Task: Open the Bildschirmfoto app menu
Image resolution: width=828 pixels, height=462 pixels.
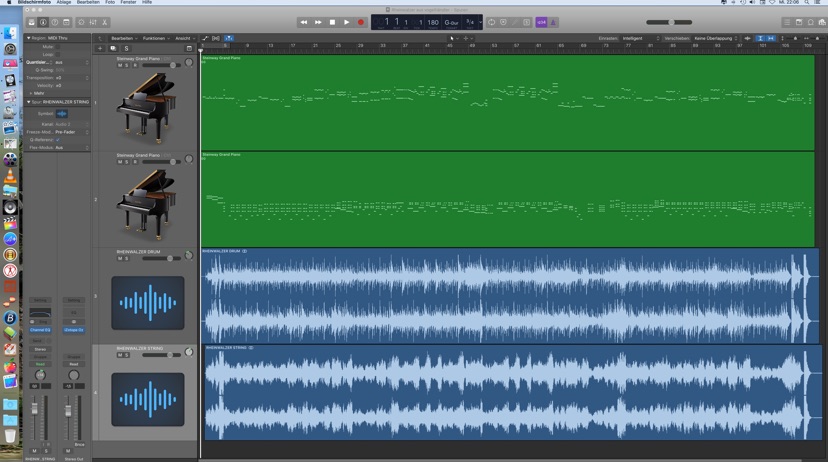Action: click(x=34, y=3)
